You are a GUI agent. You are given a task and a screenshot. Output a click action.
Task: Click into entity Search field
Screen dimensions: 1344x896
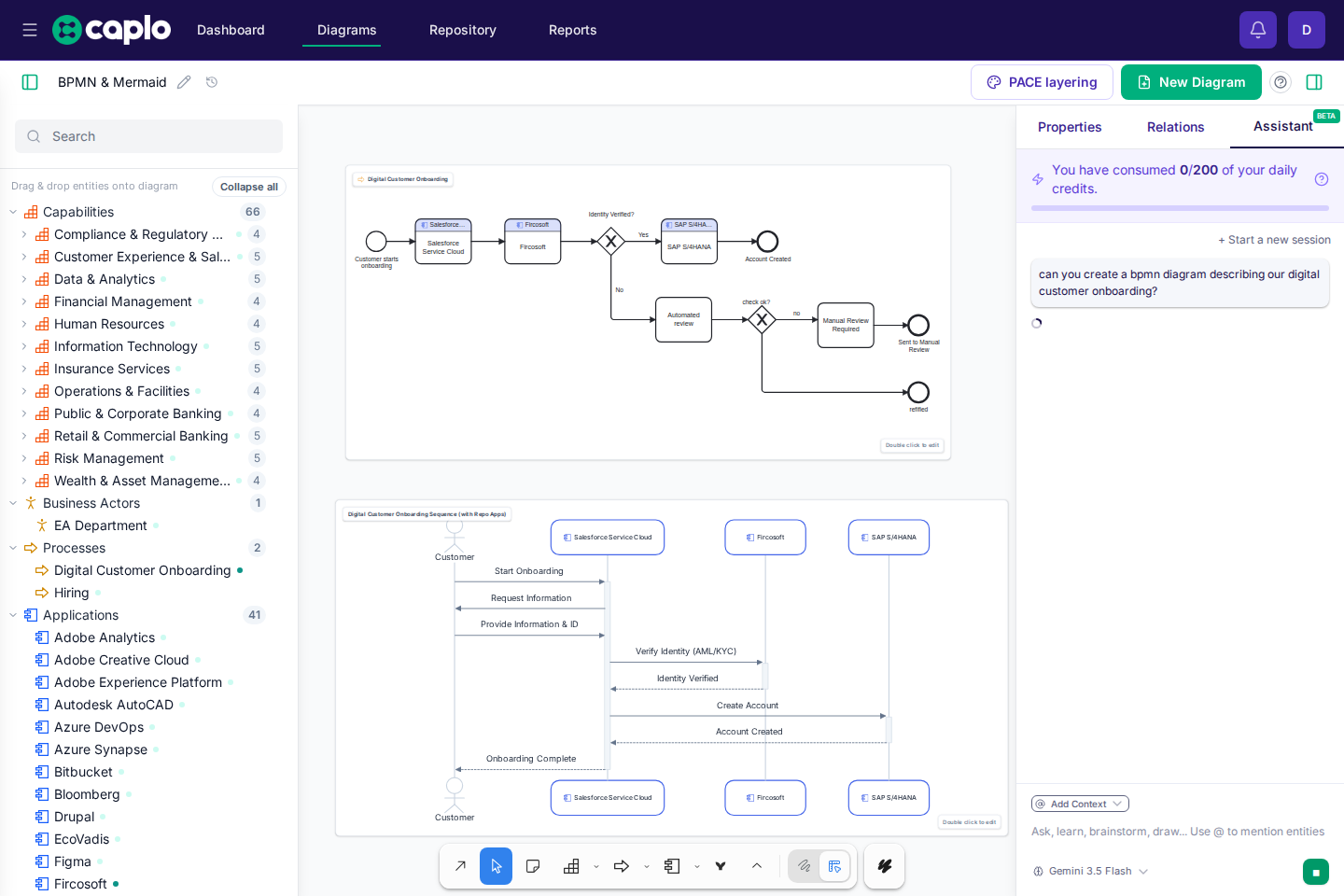pos(148,136)
